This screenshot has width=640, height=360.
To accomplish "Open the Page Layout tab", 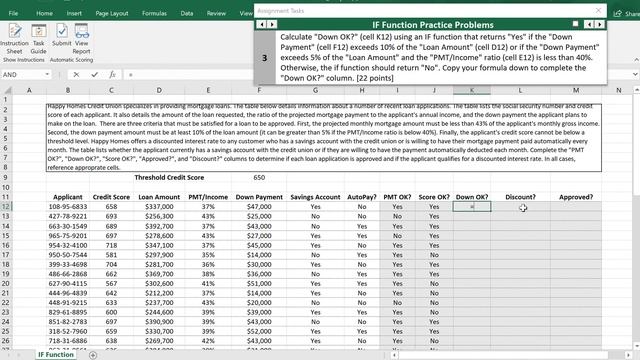I will tap(112, 13).
